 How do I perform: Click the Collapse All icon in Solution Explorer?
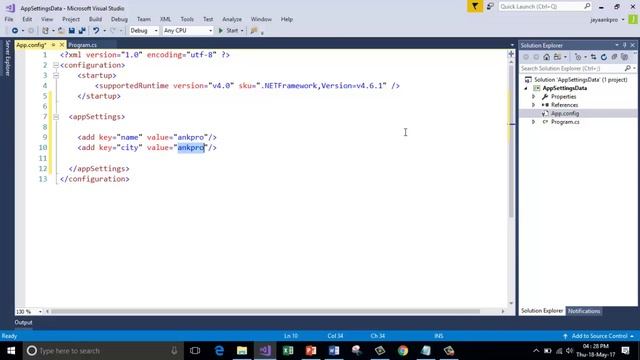[614, 57]
